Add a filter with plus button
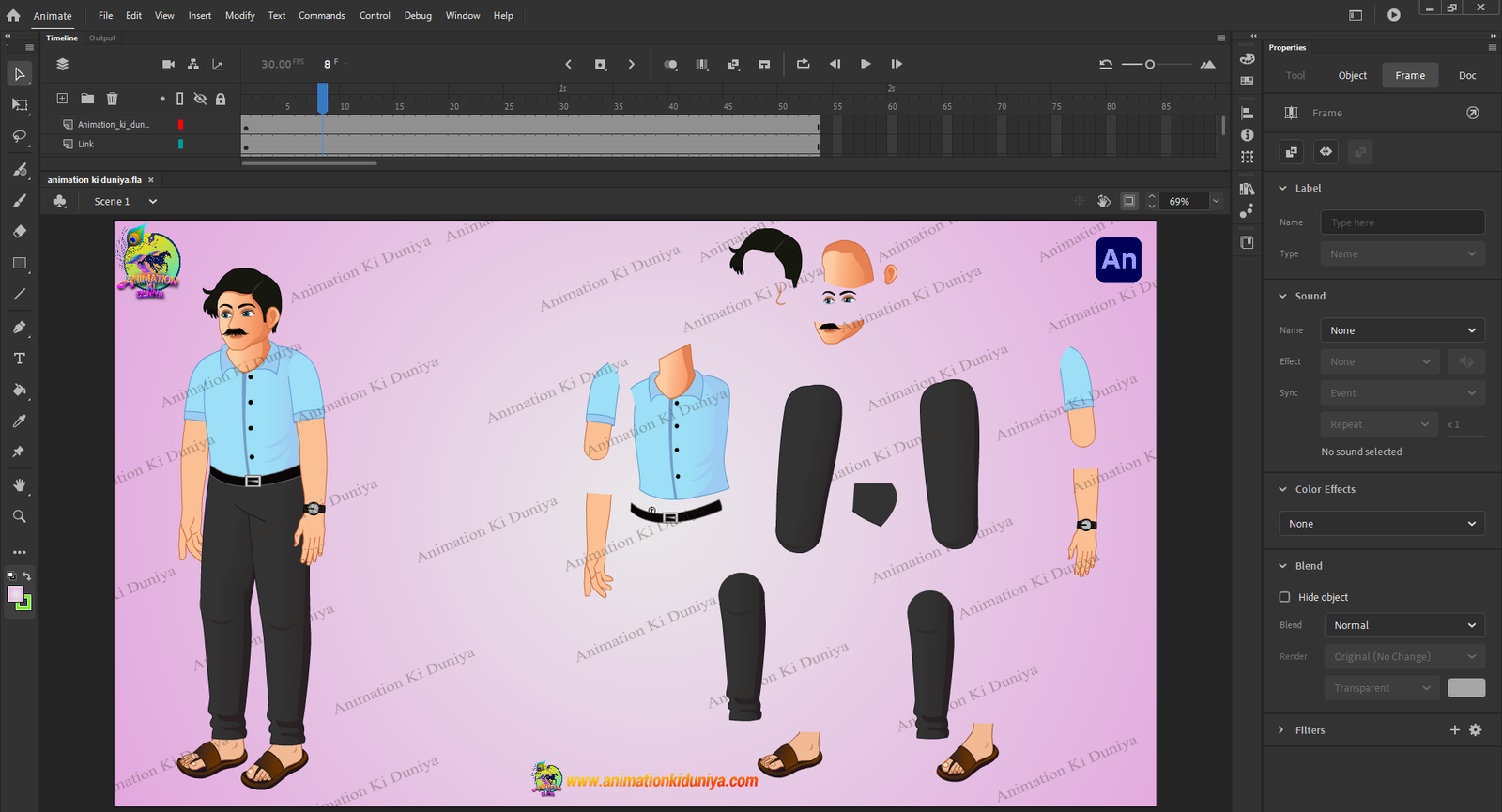Image resolution: width=1502 pixels, height=812 pixels. [x=1455, y=729]
